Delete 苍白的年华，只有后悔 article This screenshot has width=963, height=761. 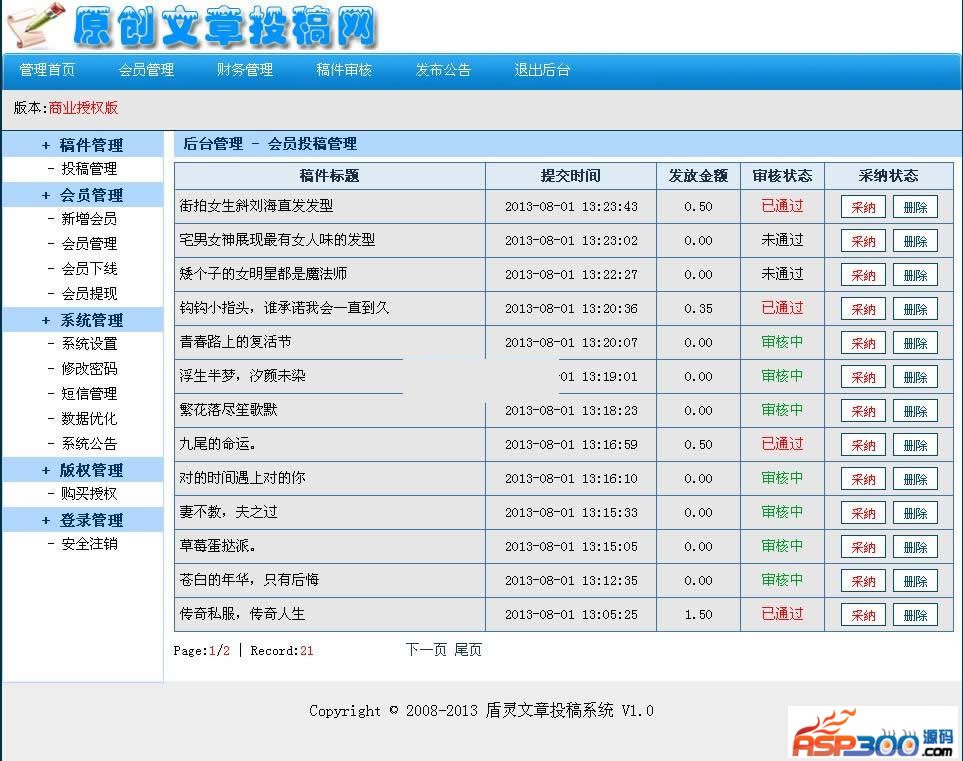tap(915, 581)
